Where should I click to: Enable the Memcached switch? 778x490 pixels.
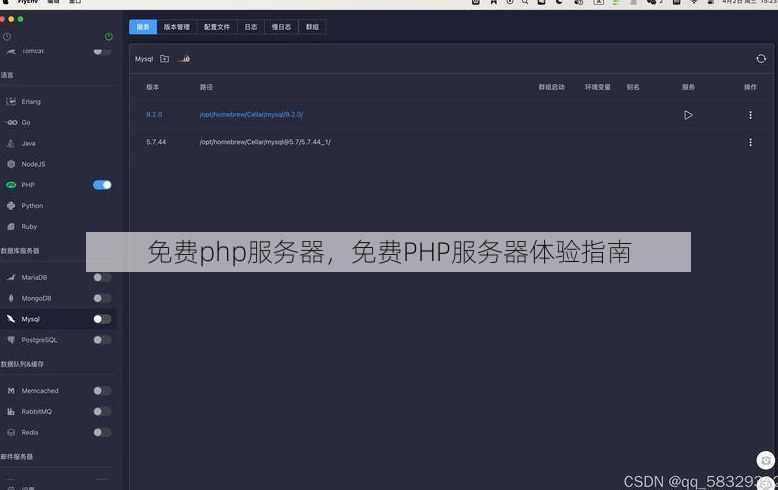point(102,390)
